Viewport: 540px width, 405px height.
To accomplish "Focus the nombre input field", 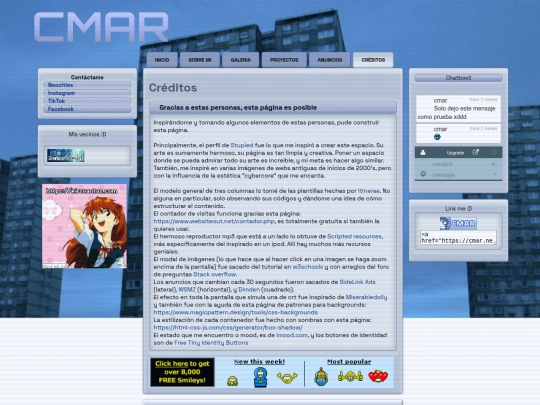I will click(458, 164).
